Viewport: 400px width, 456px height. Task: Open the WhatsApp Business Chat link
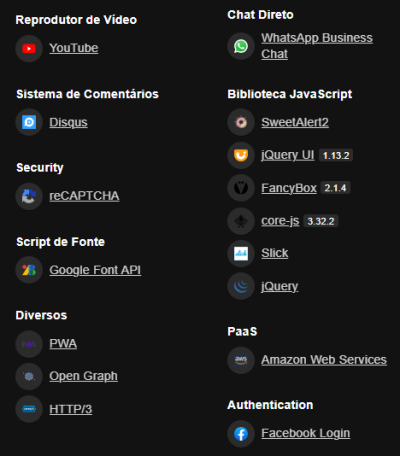tap(317, 46)
